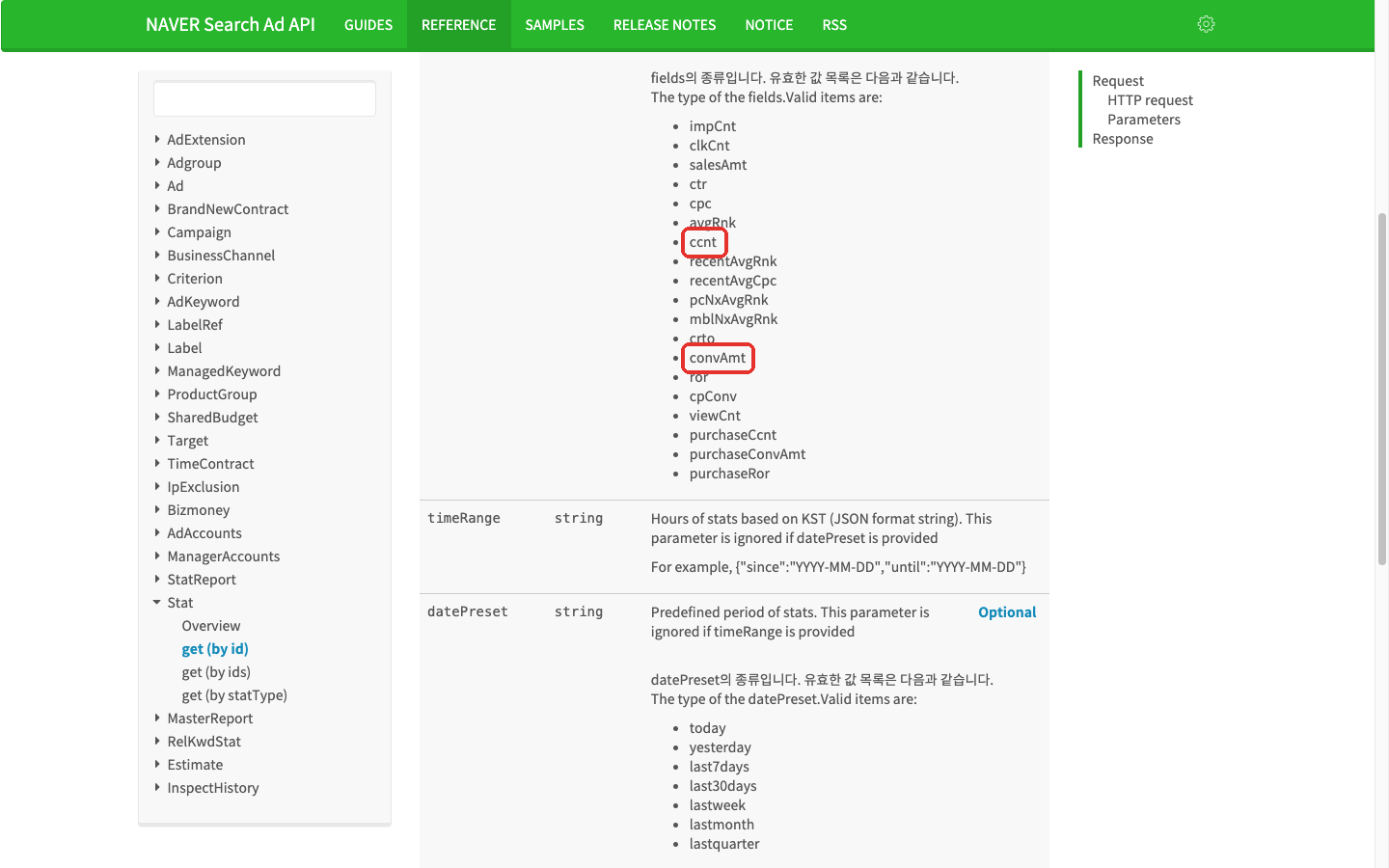The image size is (1389, 868).
Task: Click the 'Optional' label for datePreset
Action: tap(1007, 612)
